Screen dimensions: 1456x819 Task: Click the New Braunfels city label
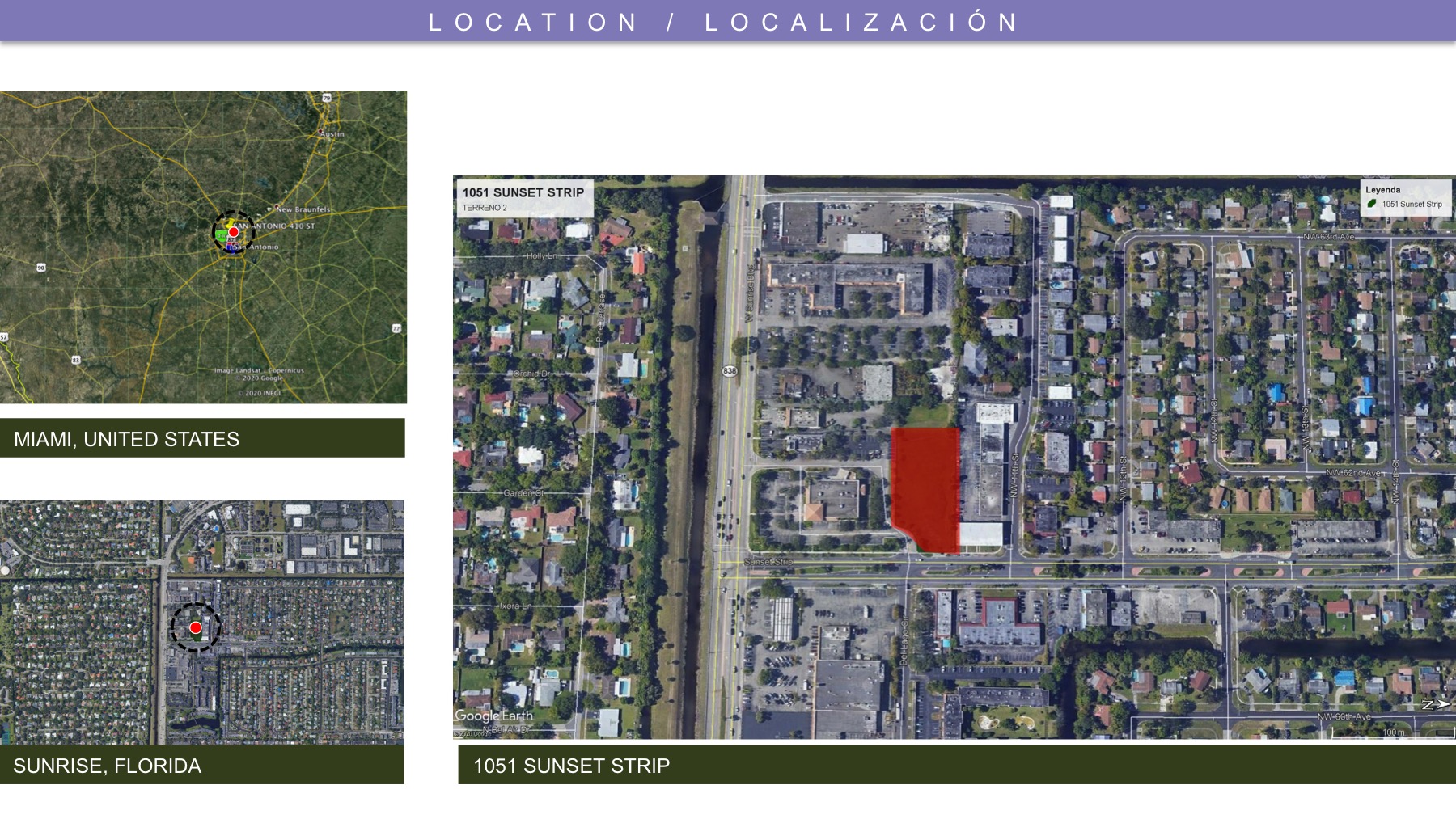tap(303, 209)
